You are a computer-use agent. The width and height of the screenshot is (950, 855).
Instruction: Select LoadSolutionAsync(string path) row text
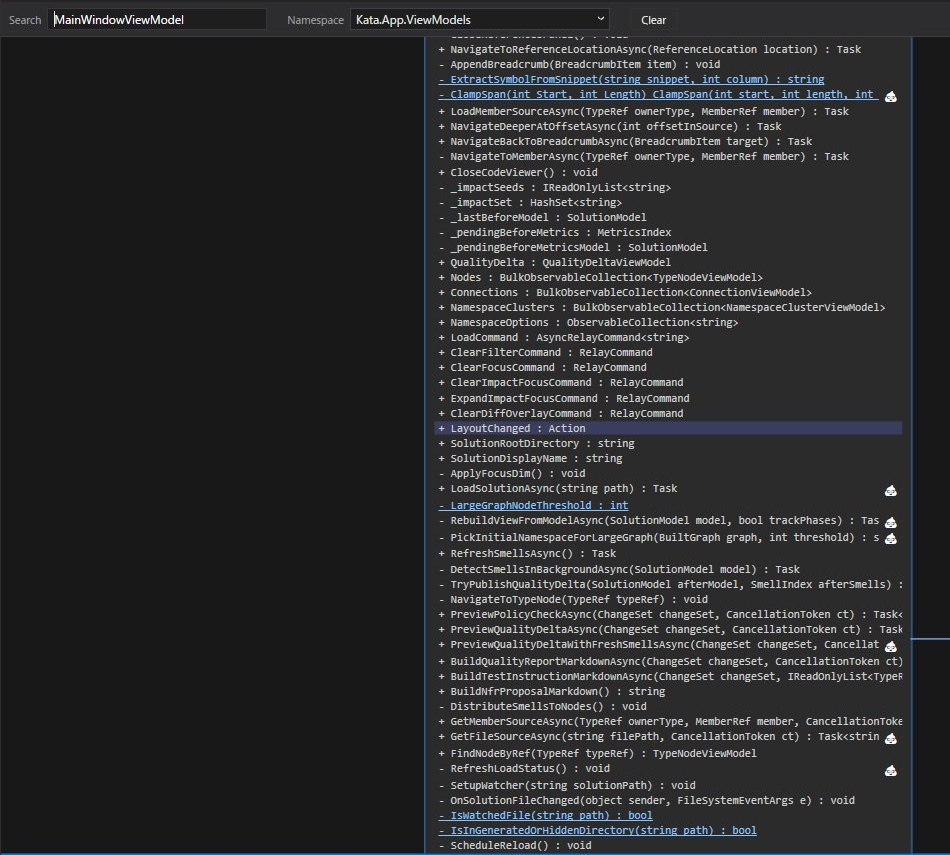557,489
